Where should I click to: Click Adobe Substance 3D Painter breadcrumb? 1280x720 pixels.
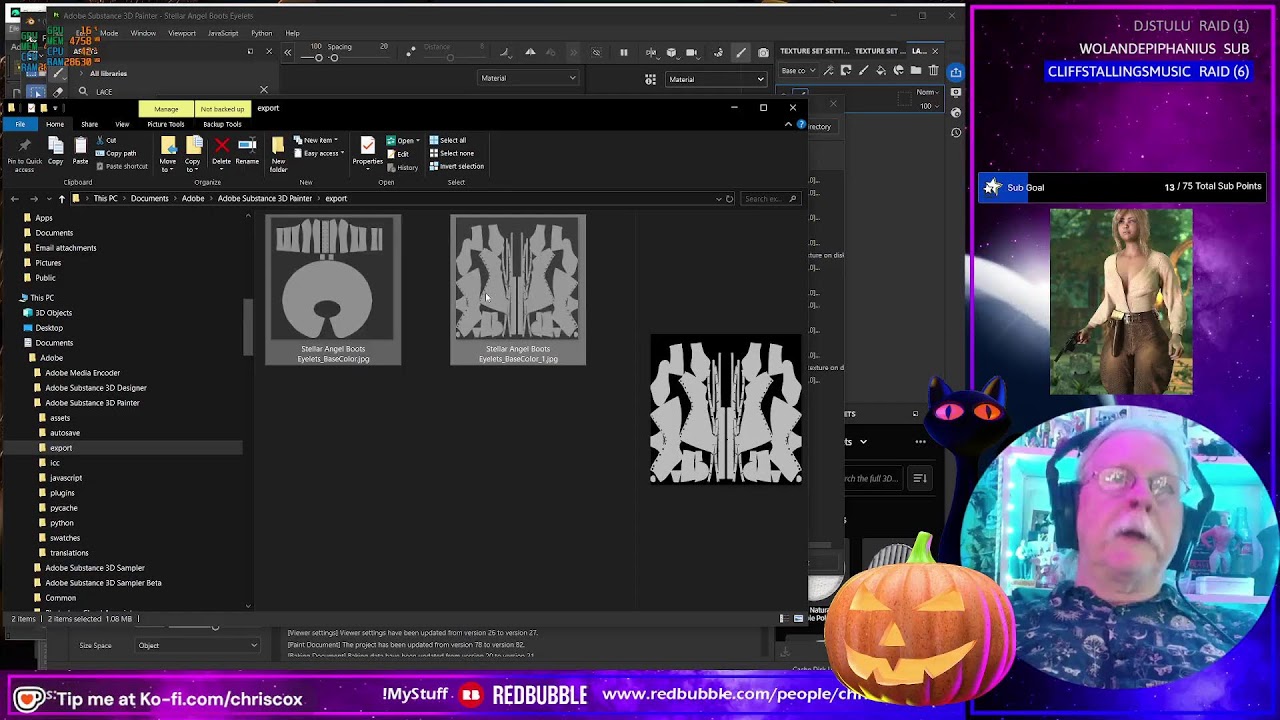265,198
